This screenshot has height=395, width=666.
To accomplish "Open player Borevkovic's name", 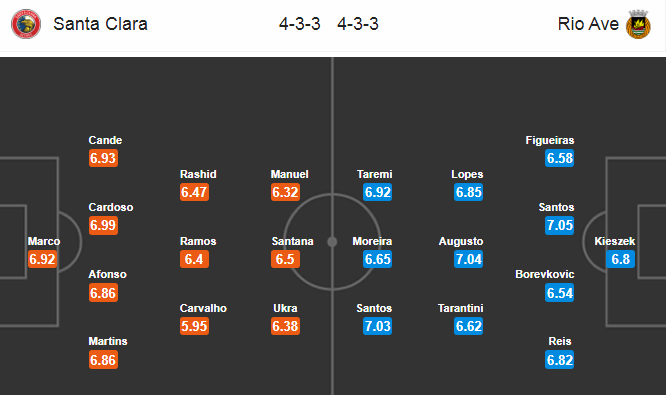I will click(545, 274).
